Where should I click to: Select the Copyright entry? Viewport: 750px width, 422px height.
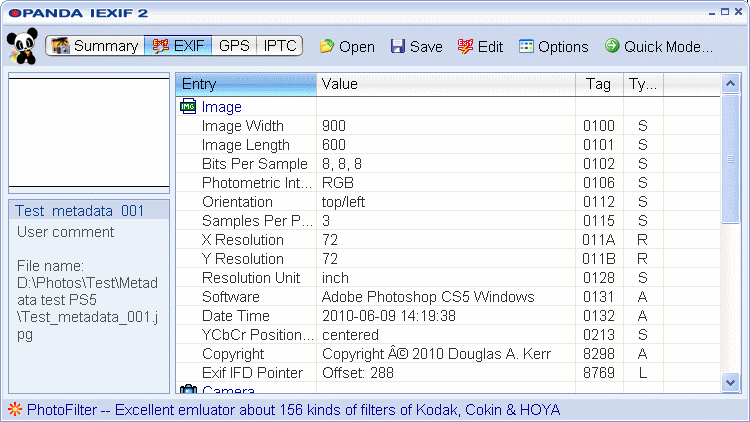click(x=233, y=354)
